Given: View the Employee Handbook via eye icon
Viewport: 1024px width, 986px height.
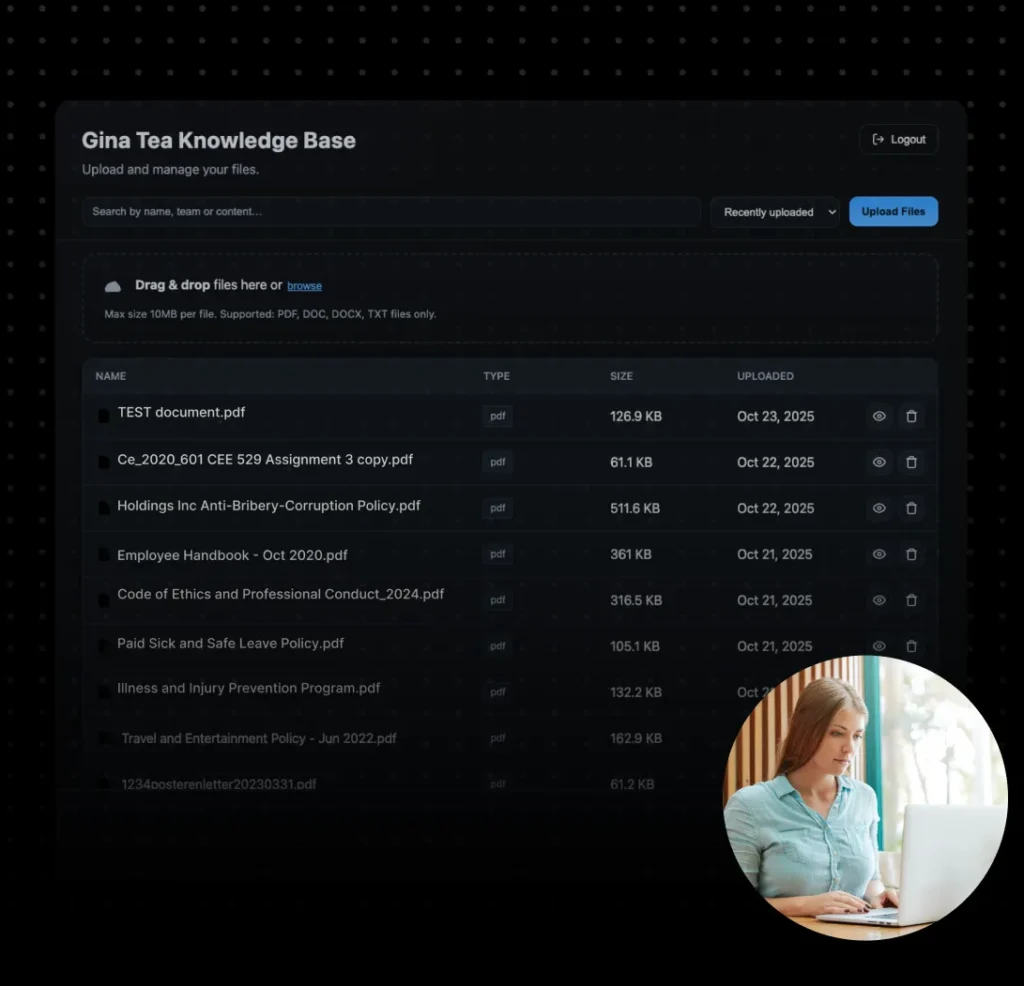Looking at the screenshot, I should 879,554.
